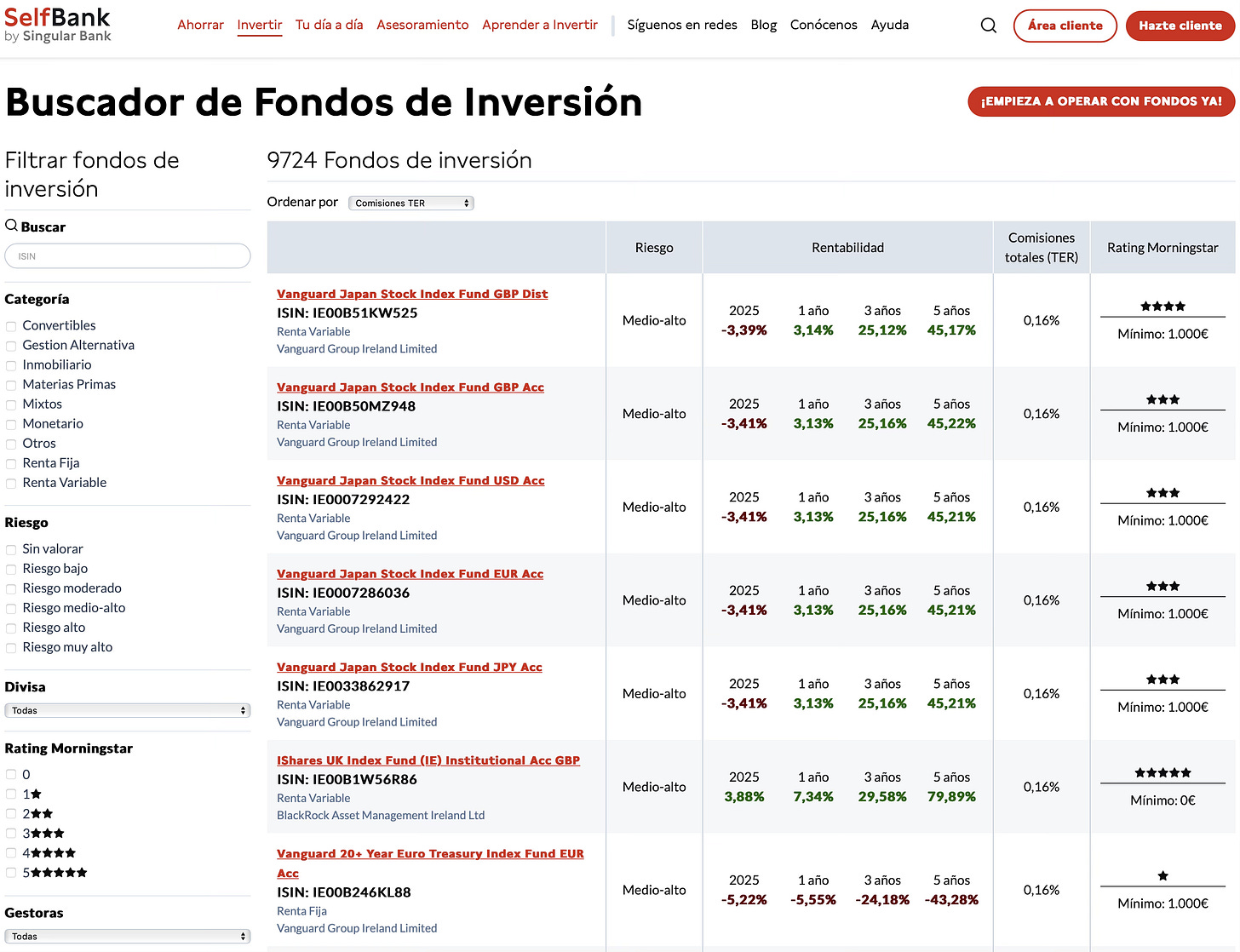Image resolution: width=1240 pixels, height=952 pixels.
Task: Click ¡Empieza a operar con fondos ya! button
Action: coord(1101,101)
